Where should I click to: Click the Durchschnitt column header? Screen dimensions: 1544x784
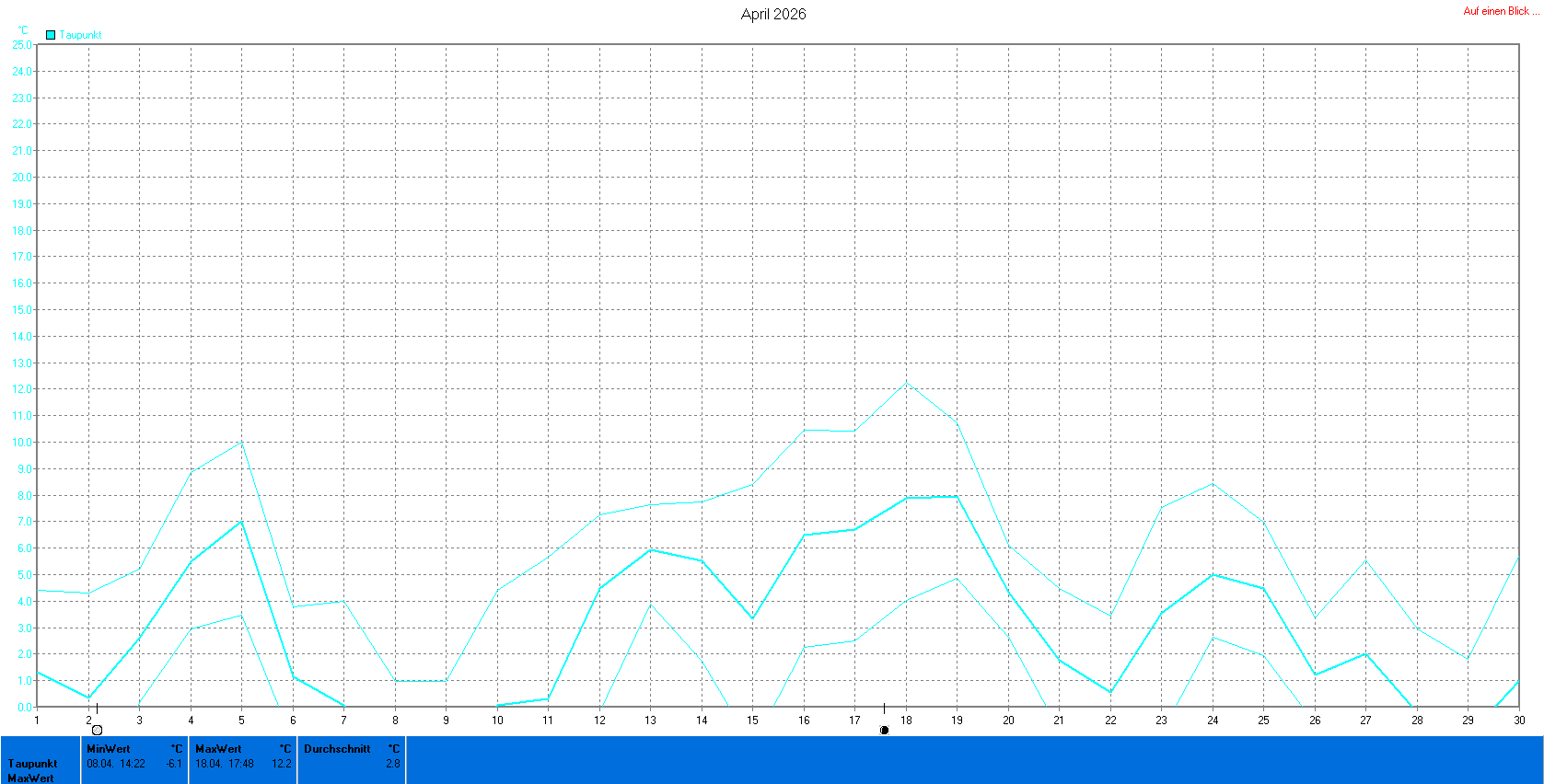(x=337, y=749)
